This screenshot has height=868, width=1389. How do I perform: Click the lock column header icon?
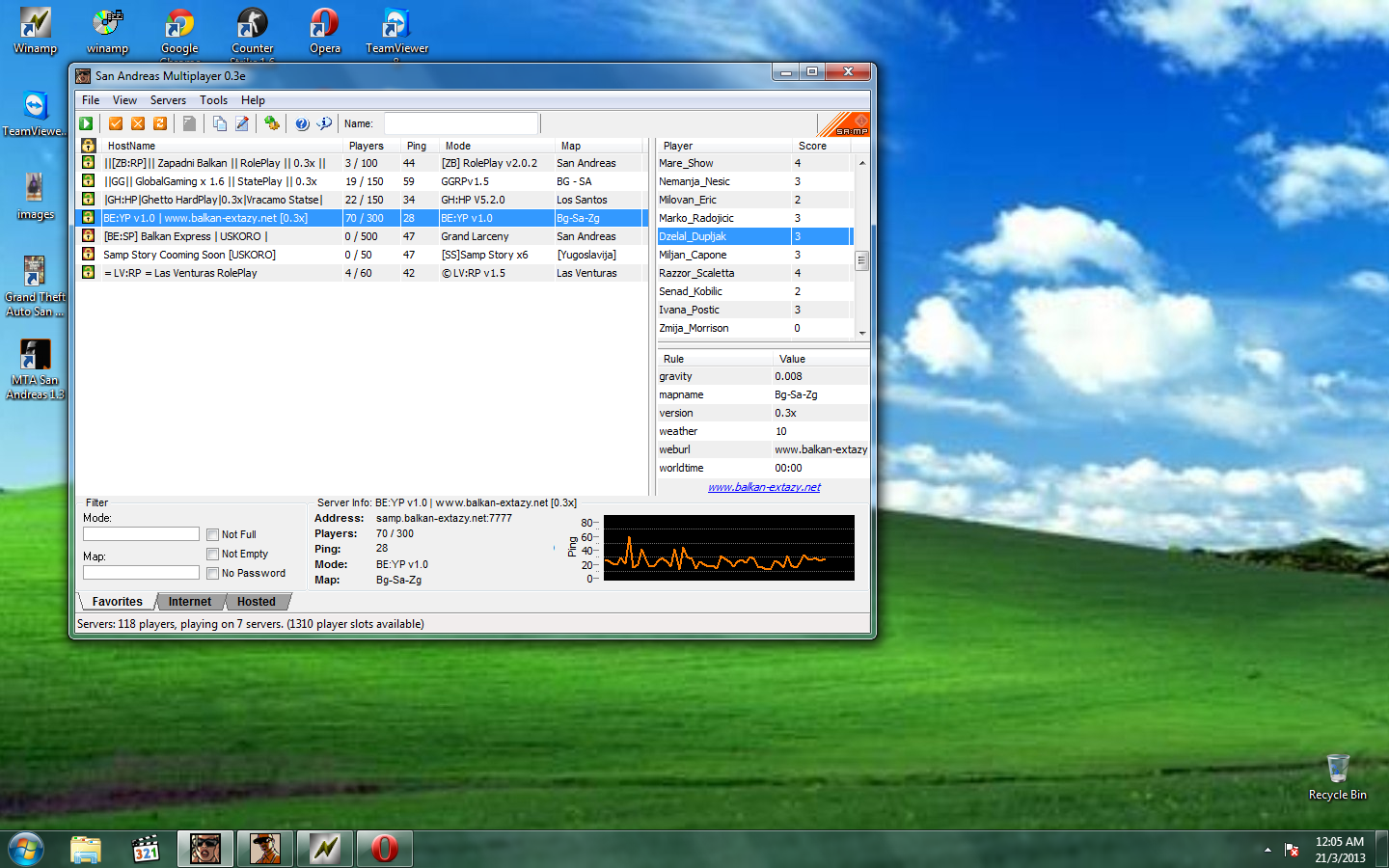pos(88,146)
